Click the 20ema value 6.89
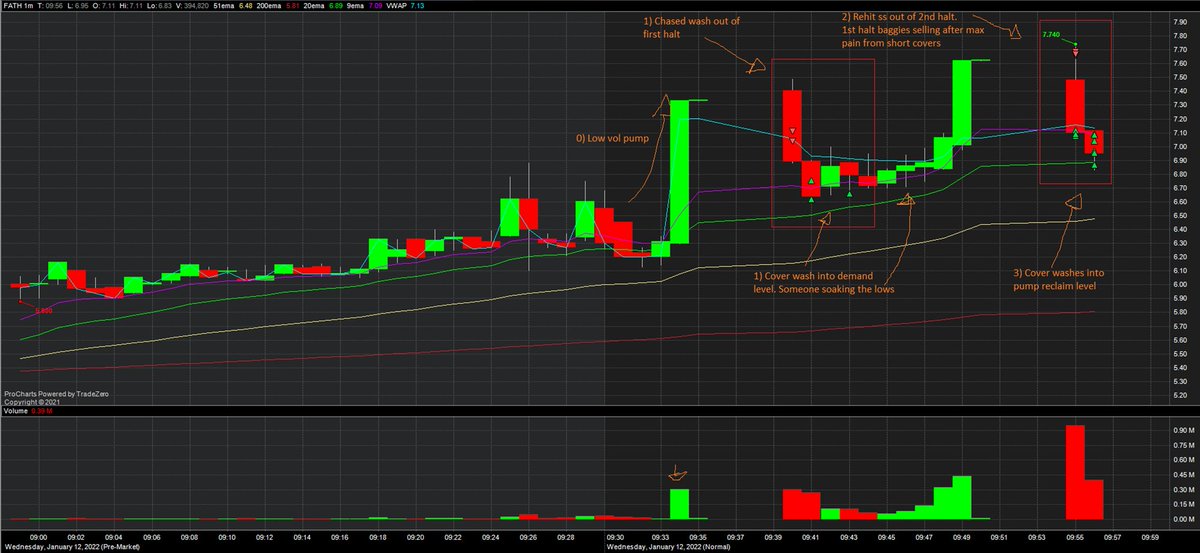 coord(336,6)
